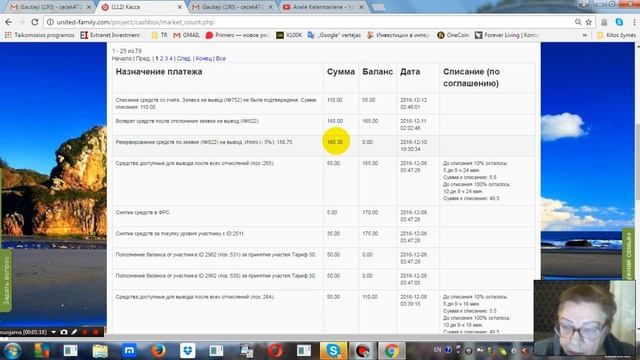The image size is (640, 360).
Task: Switch to Google Chrome in the taskbar
Action: pos(391,351)
